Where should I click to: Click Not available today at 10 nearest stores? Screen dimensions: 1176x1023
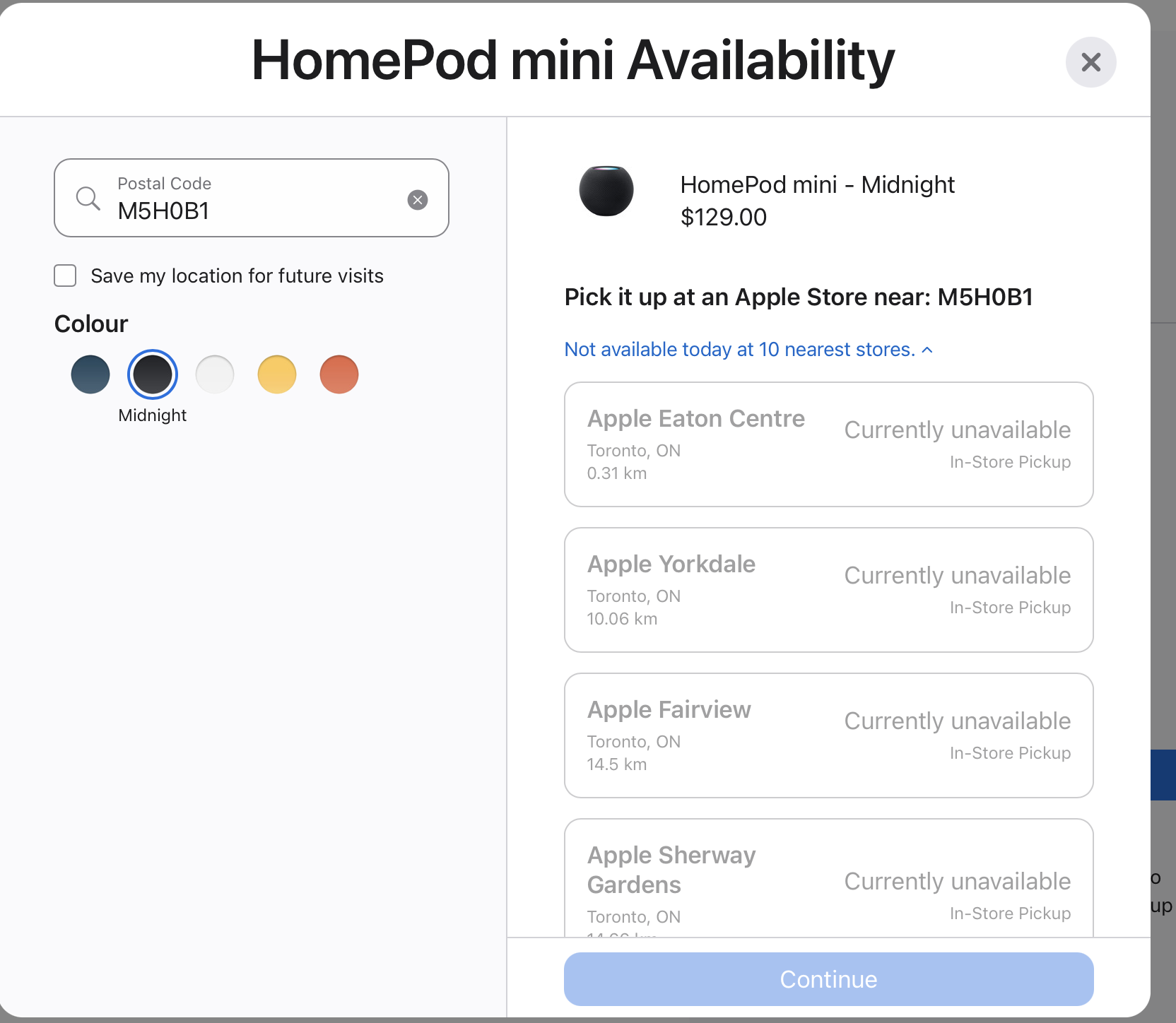pyautogui.click(x=740, y=349)
